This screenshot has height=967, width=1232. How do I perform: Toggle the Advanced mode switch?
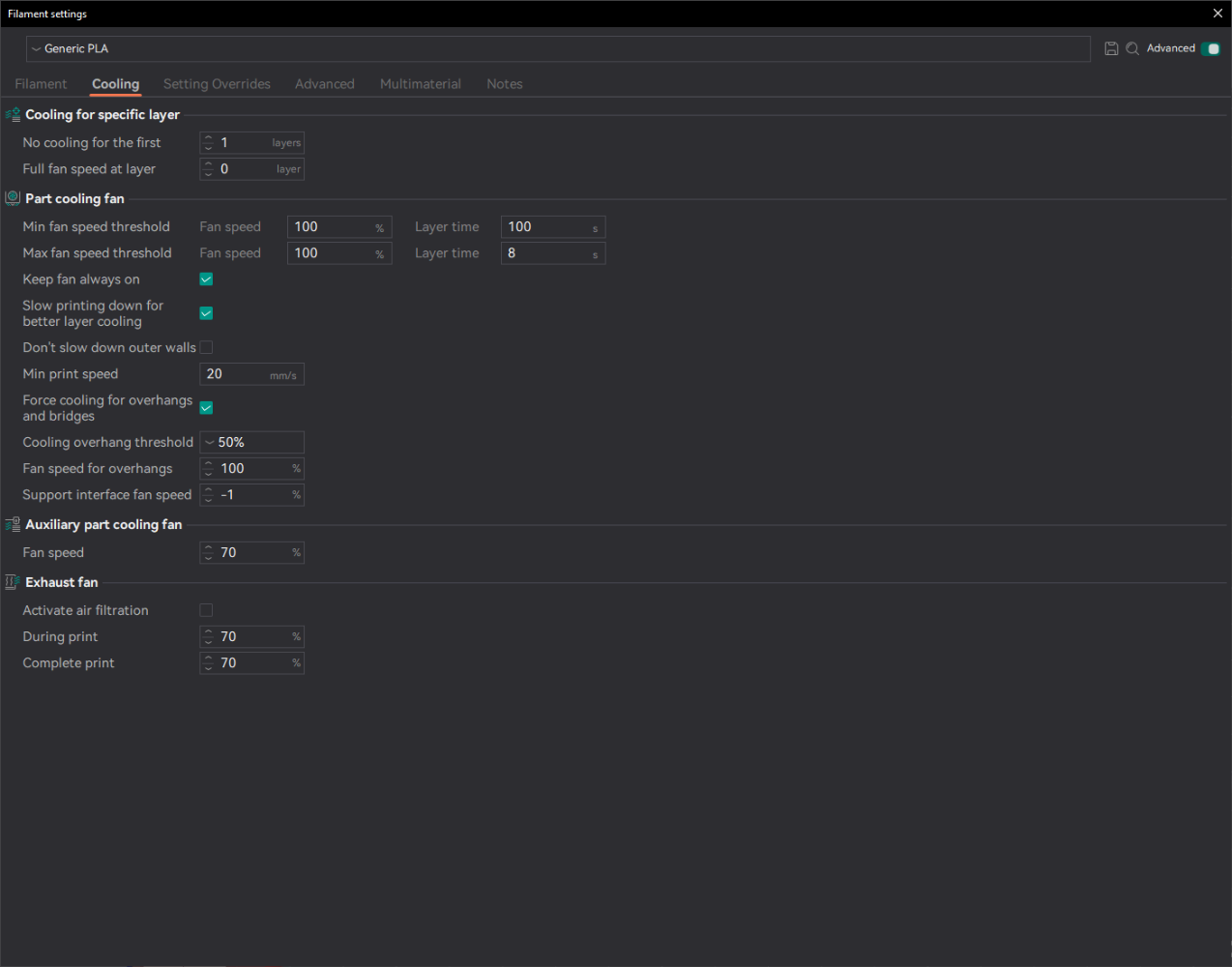(1211, 48)
